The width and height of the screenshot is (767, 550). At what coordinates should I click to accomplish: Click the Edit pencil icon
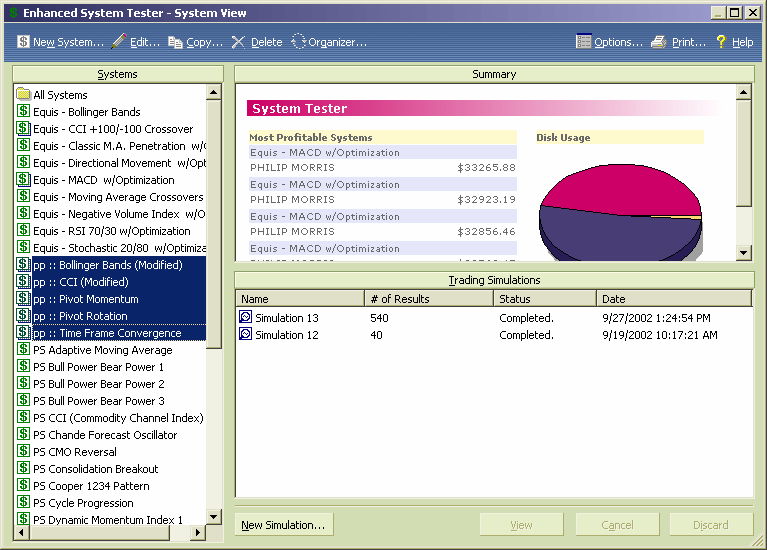coord(119,42)
